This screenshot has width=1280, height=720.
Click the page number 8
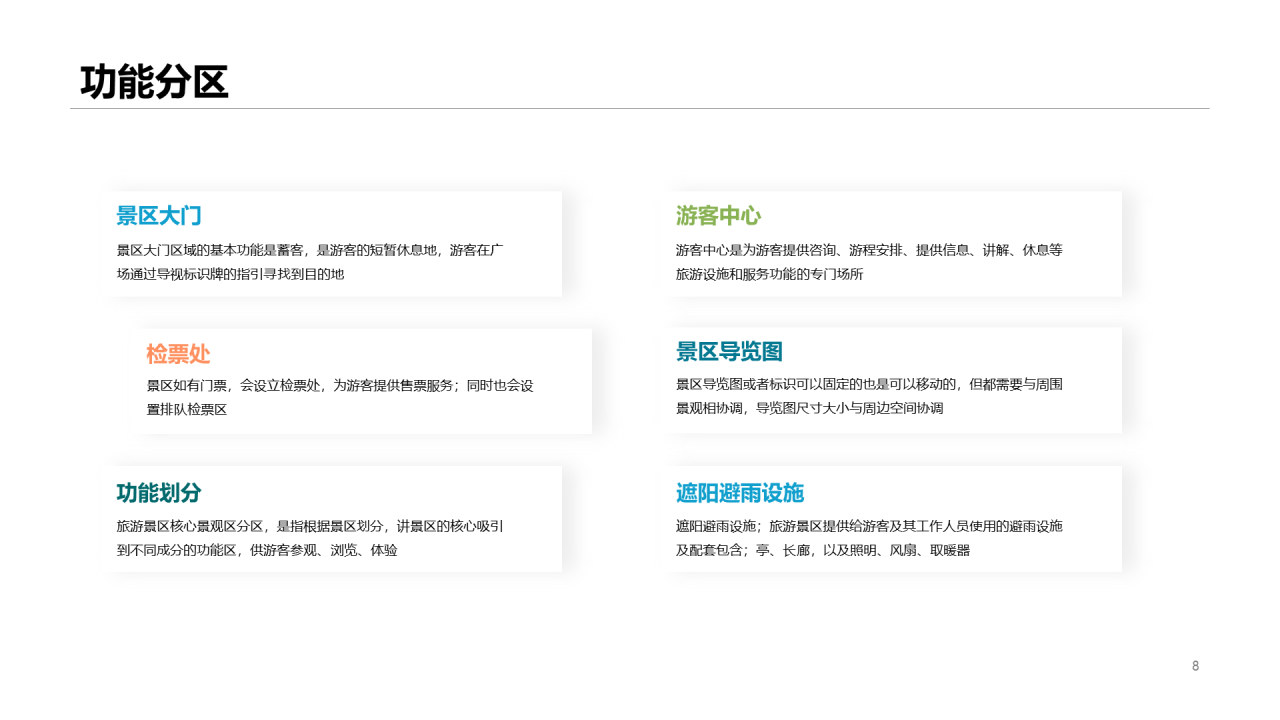pyautogui.click(x=1195, y=666)
